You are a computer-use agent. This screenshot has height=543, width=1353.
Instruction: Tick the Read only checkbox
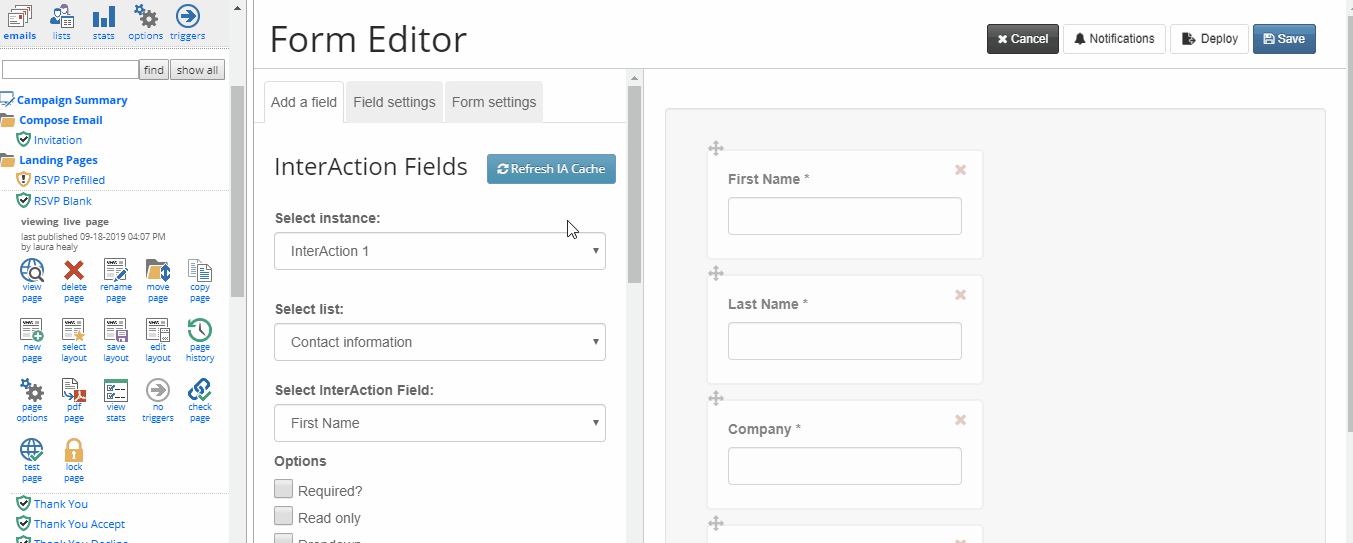pyautogui.click(x=284, y=516)
